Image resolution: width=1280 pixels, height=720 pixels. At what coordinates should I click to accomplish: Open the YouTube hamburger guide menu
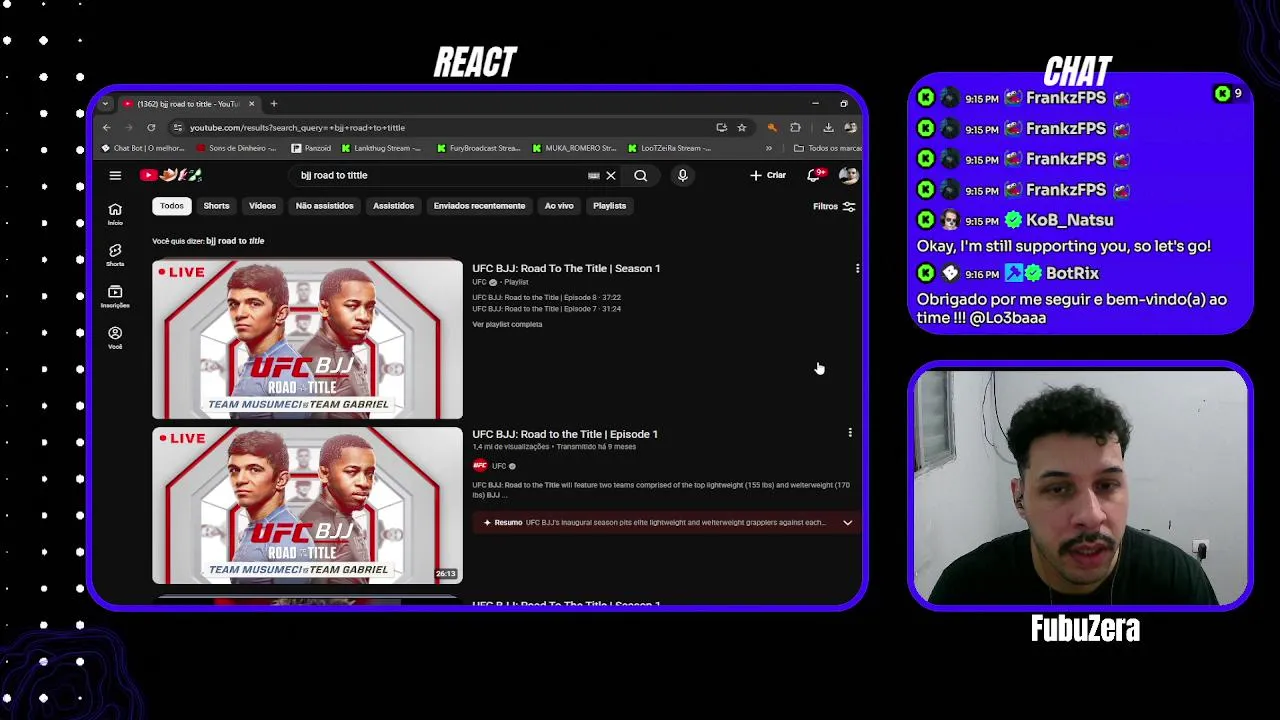[x=115, y=175]
